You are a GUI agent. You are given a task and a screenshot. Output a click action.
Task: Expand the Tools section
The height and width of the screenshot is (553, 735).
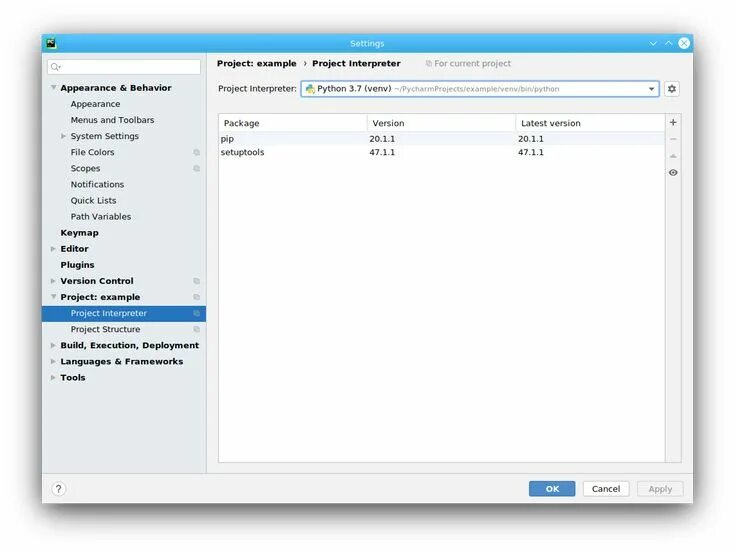coord(53,378)
